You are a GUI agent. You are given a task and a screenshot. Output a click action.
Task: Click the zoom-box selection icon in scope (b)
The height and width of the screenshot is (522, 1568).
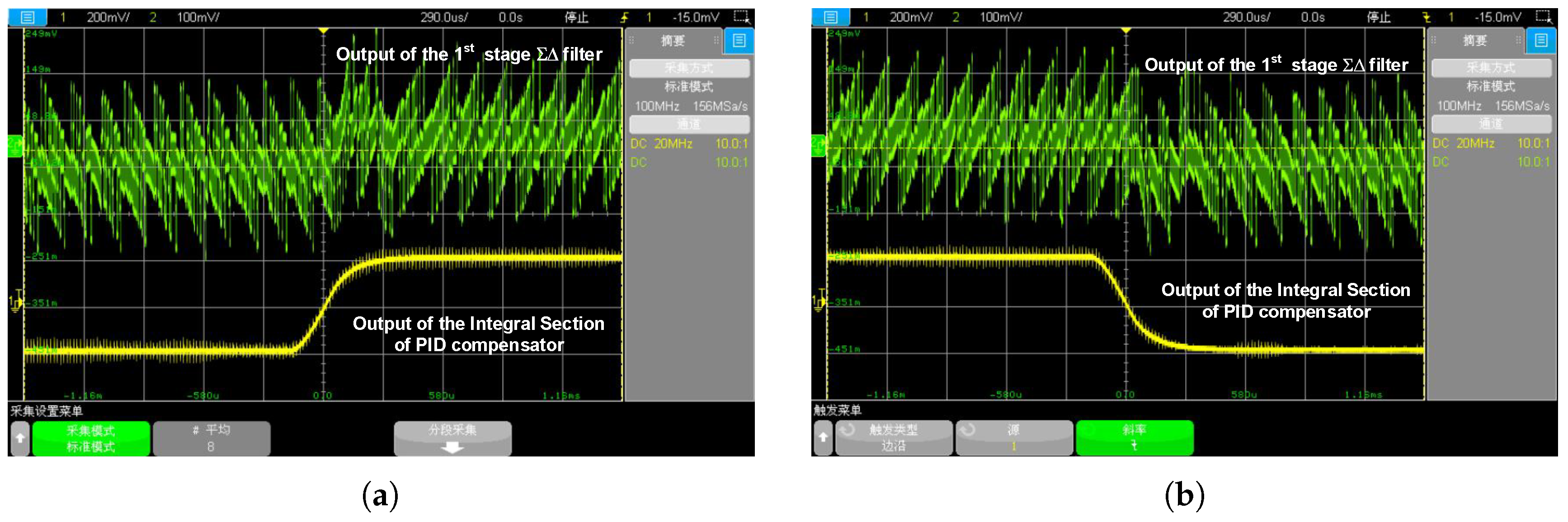pos(1544,16)
